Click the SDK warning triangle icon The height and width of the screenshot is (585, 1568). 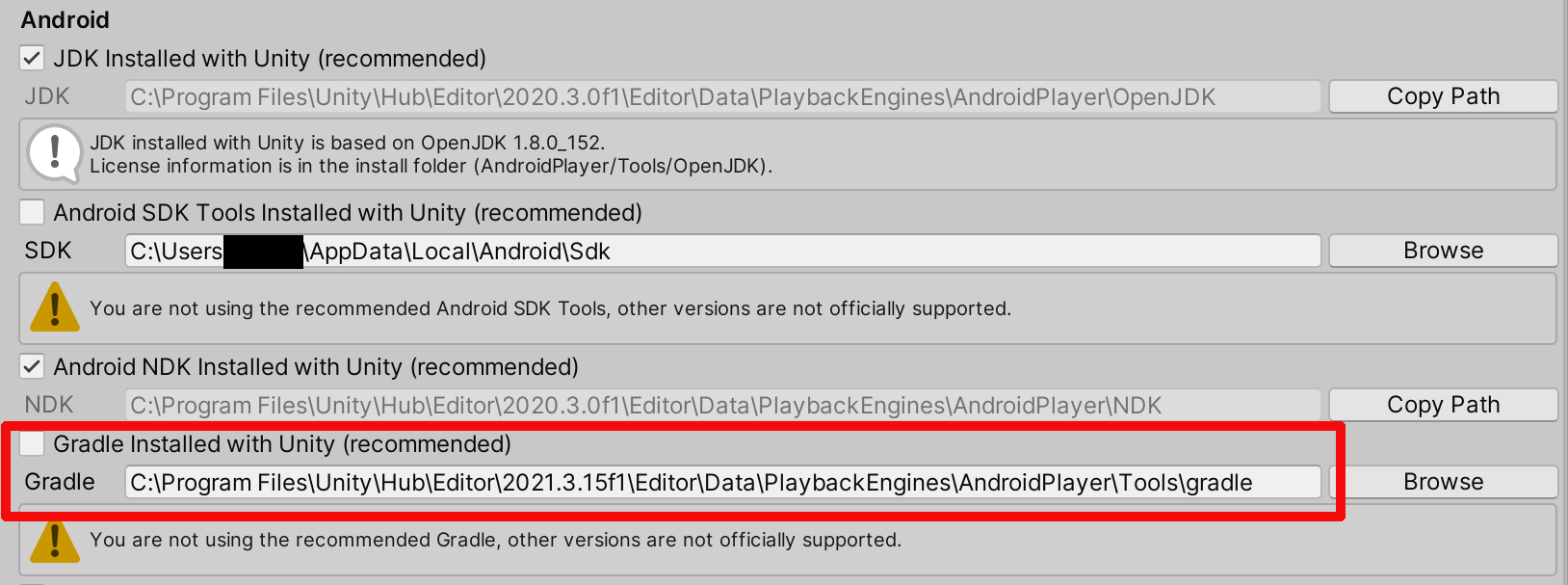55,306
